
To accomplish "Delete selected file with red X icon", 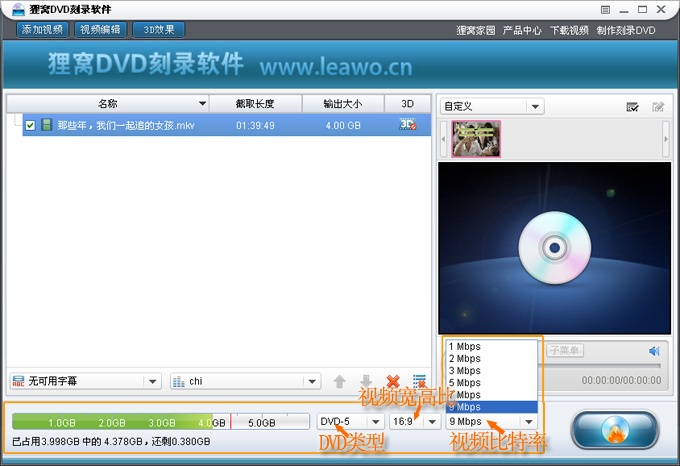I will pos(393,381).
